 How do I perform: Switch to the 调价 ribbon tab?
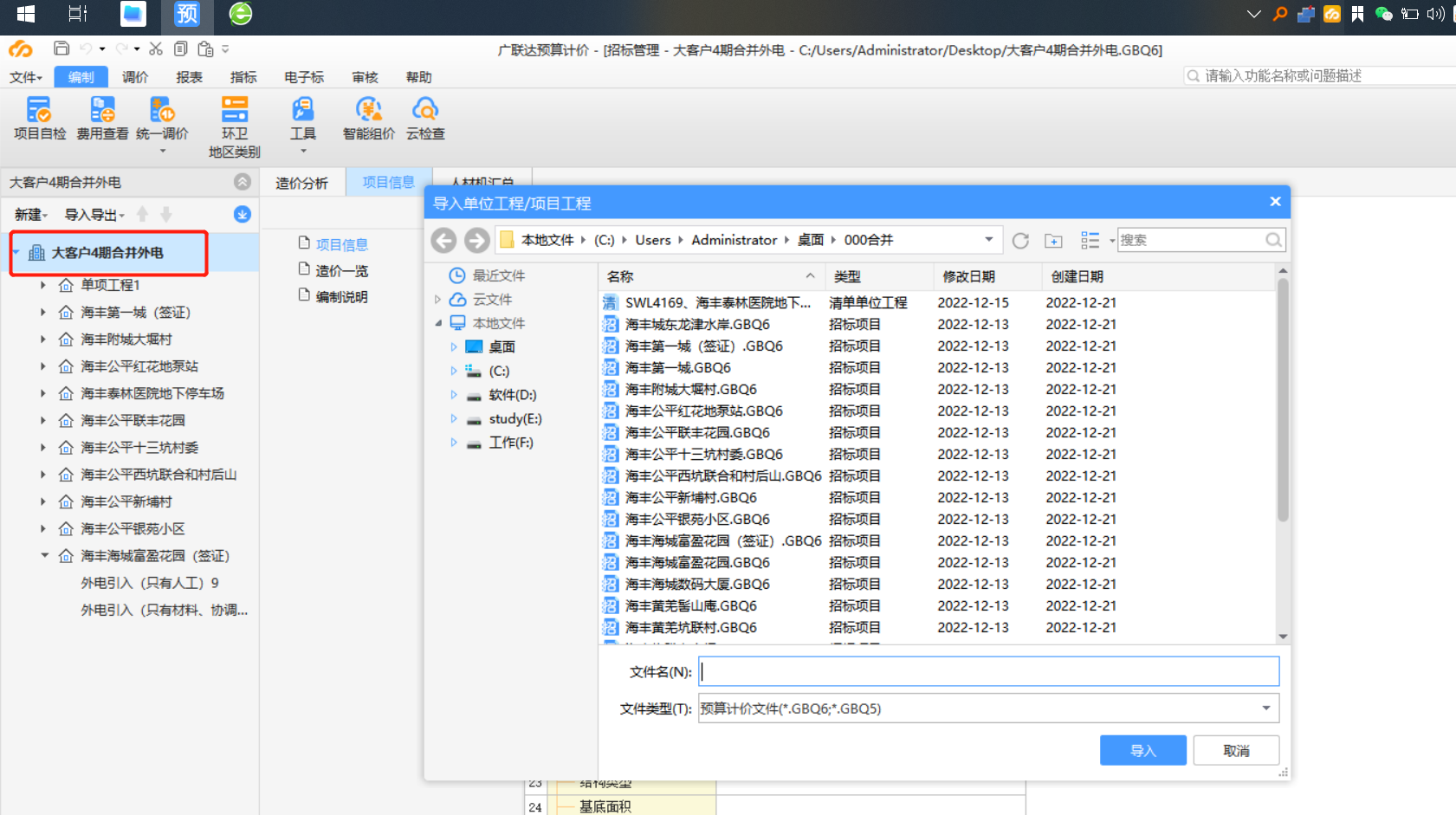[x=135, y=77]
